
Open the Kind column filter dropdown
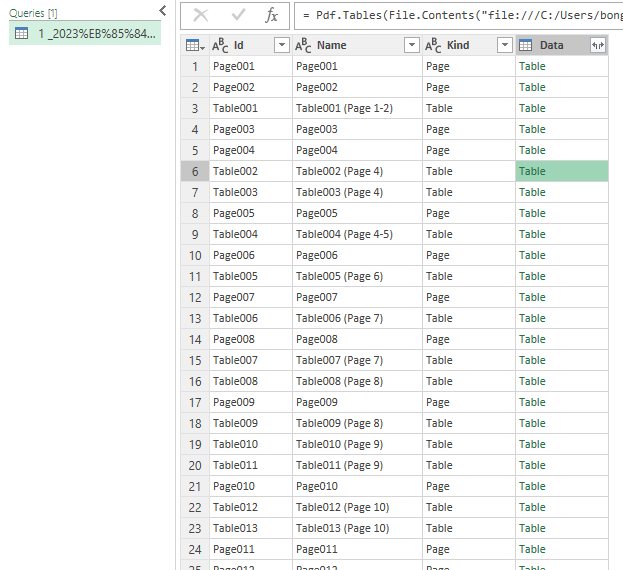pos(505,45)
